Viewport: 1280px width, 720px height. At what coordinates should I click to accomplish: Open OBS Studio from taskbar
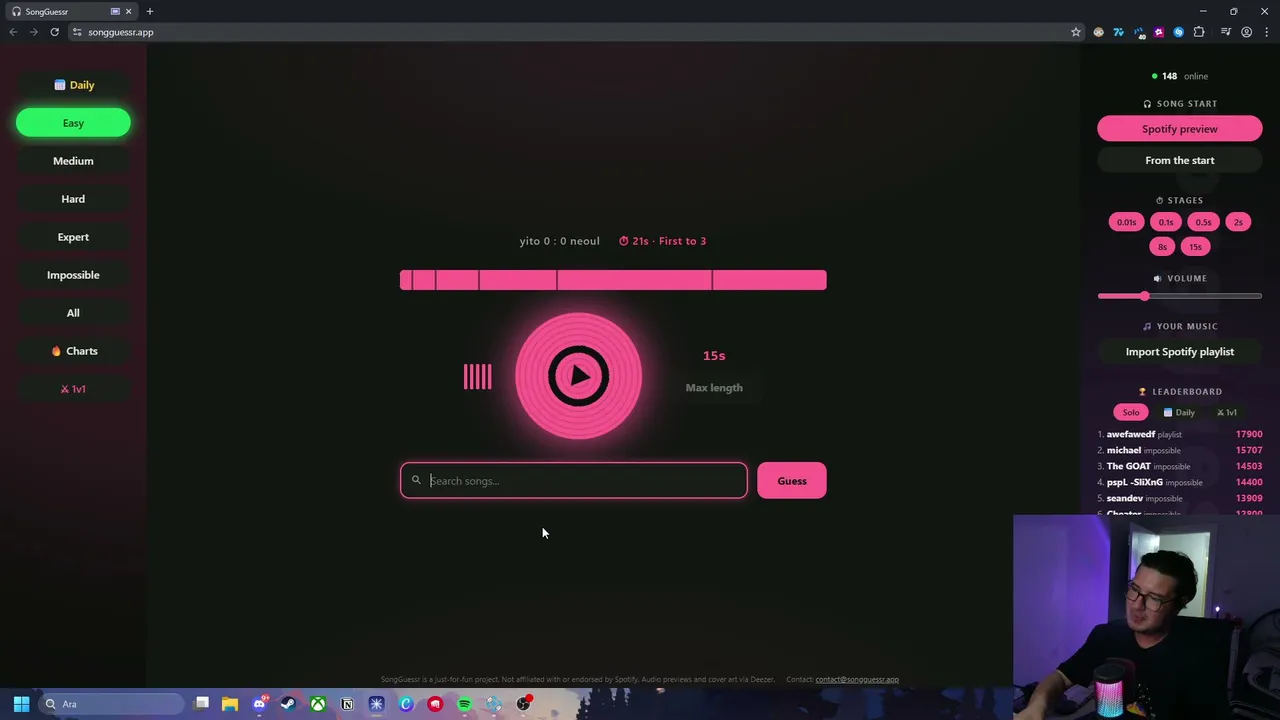(x=523, y=704)
